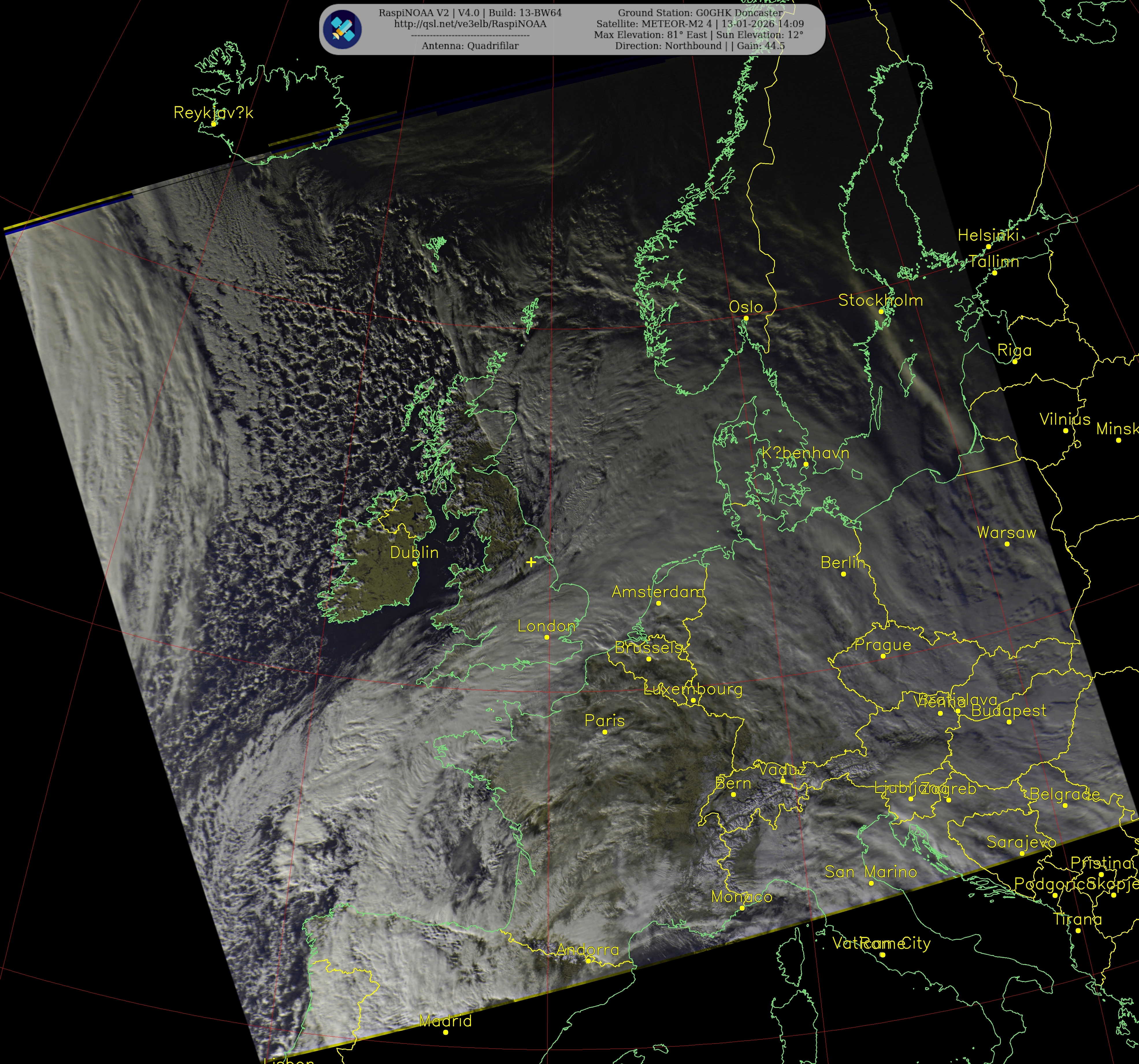Click the Antenna Quadrifilar text
This screenshot has height=1064, width=1139.
[470, 46]
